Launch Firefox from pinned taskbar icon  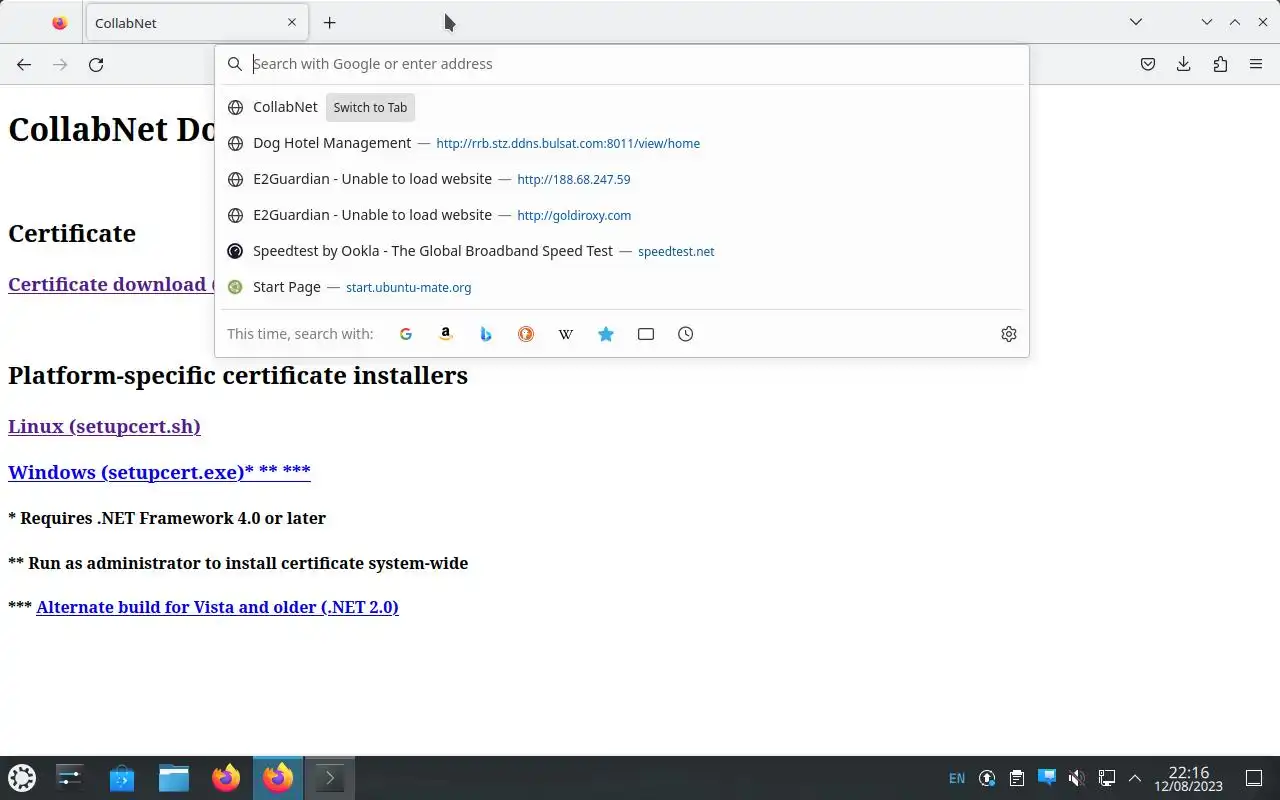pyautogui.click(x=226, y=778)
